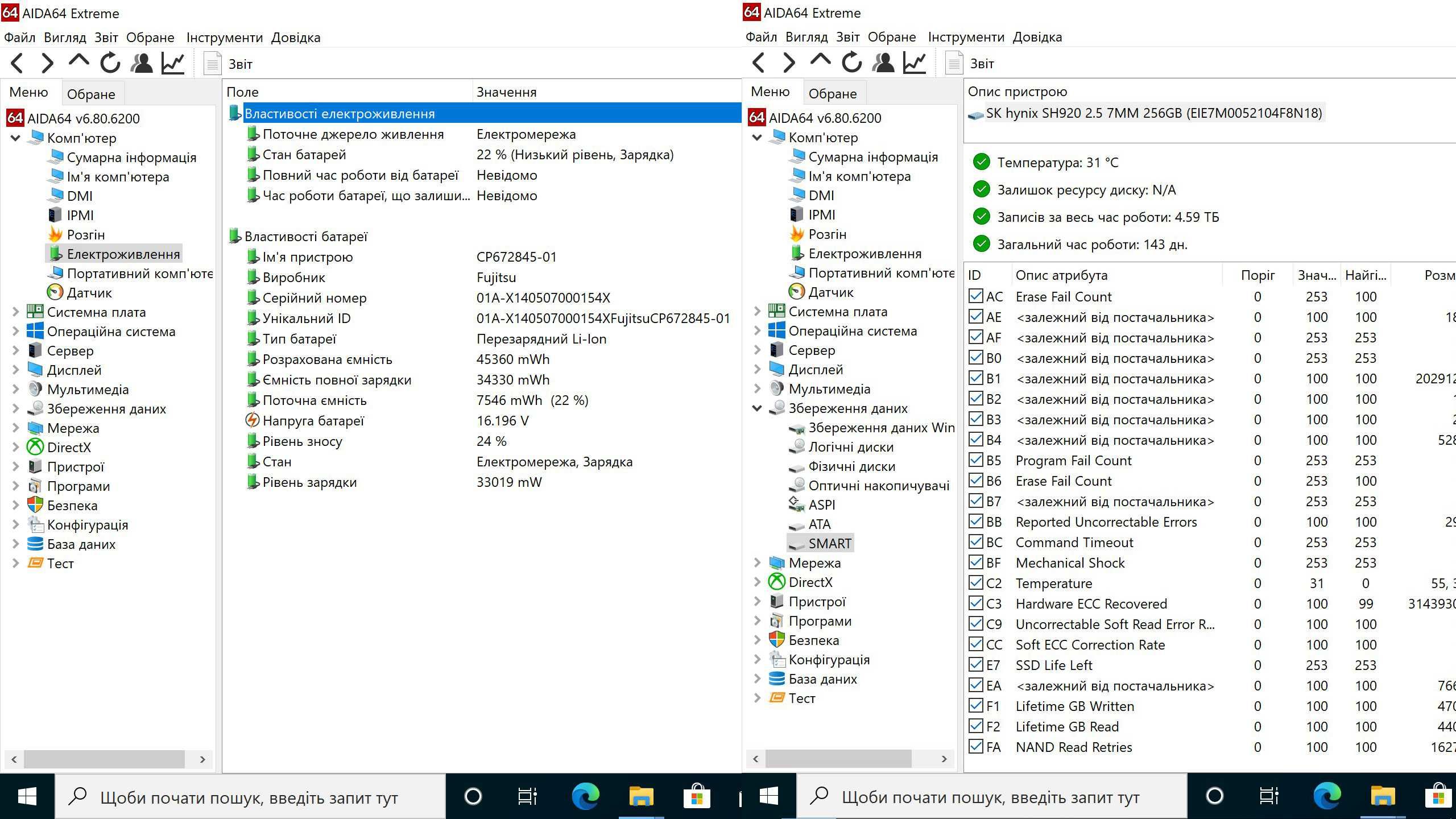The width and height of the screenshot is (1456, 819).
Task: Toggle checkbox for BF Mechanical Shock
Action: click(976, 562)
